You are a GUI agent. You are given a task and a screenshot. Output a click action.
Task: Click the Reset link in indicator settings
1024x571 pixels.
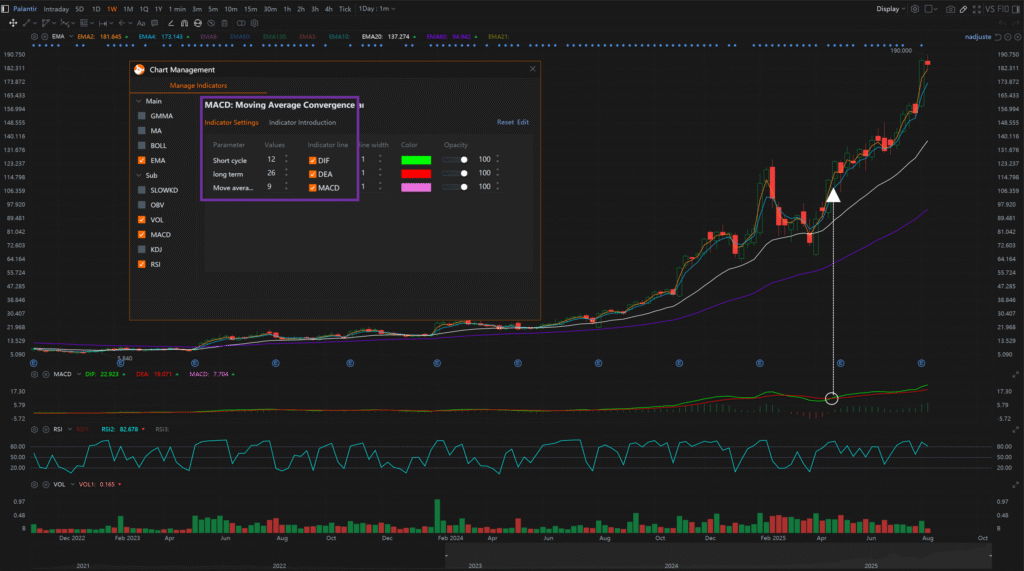click(505, 123)
